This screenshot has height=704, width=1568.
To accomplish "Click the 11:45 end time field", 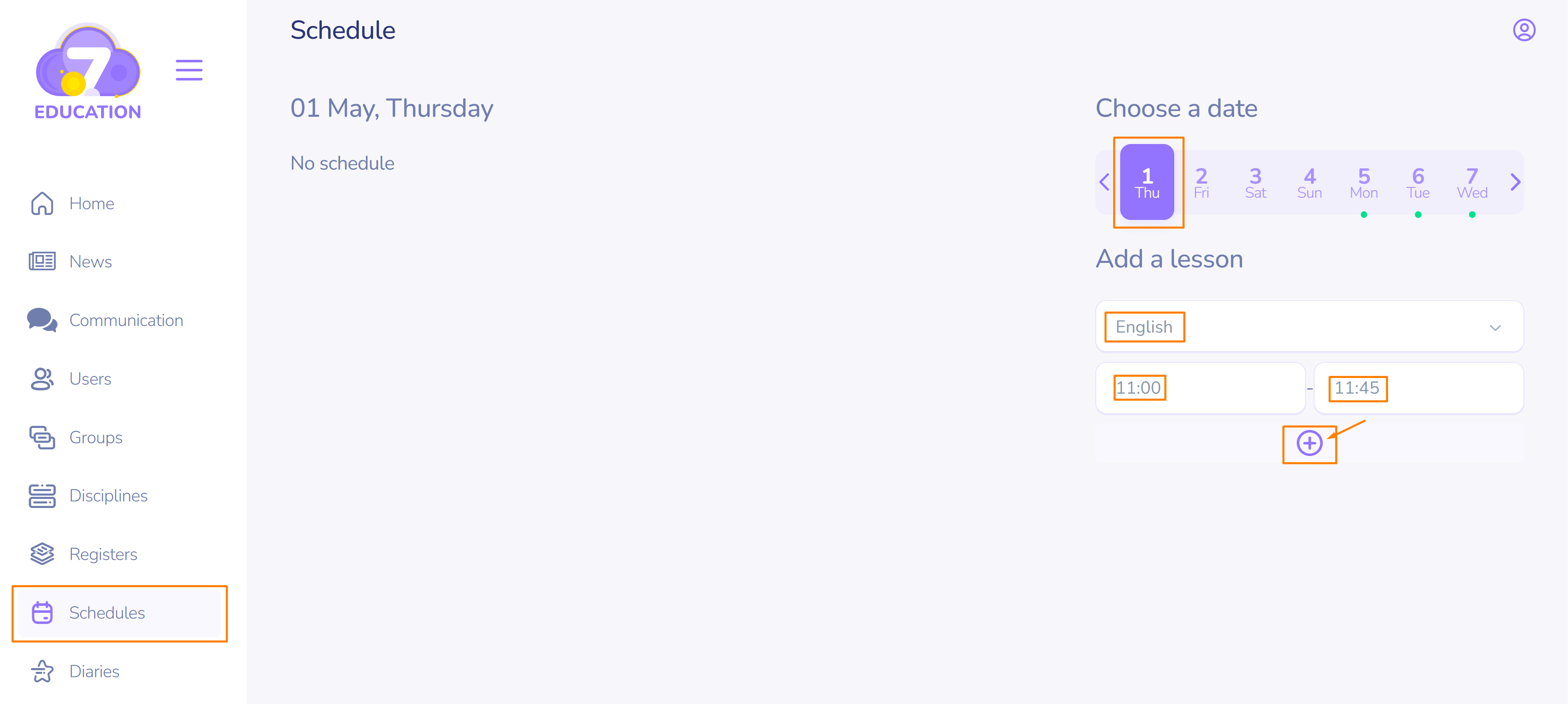I will click(1418, 388).
